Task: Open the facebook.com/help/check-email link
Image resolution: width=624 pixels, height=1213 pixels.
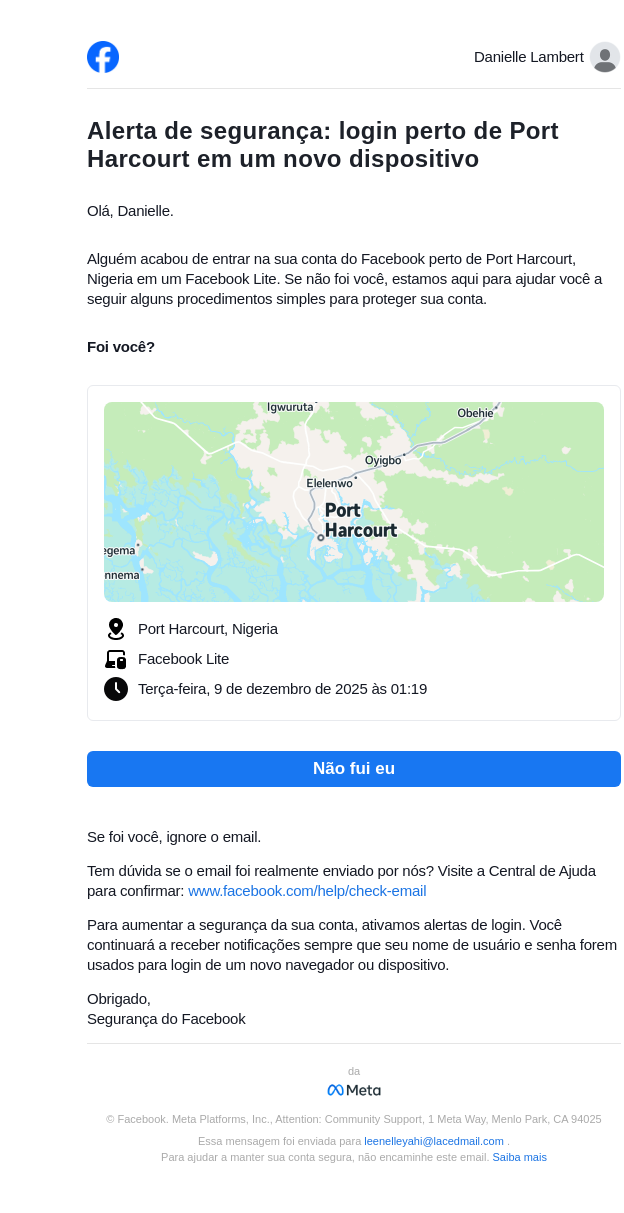Action: pyautogui.click(x=307, y=891)
